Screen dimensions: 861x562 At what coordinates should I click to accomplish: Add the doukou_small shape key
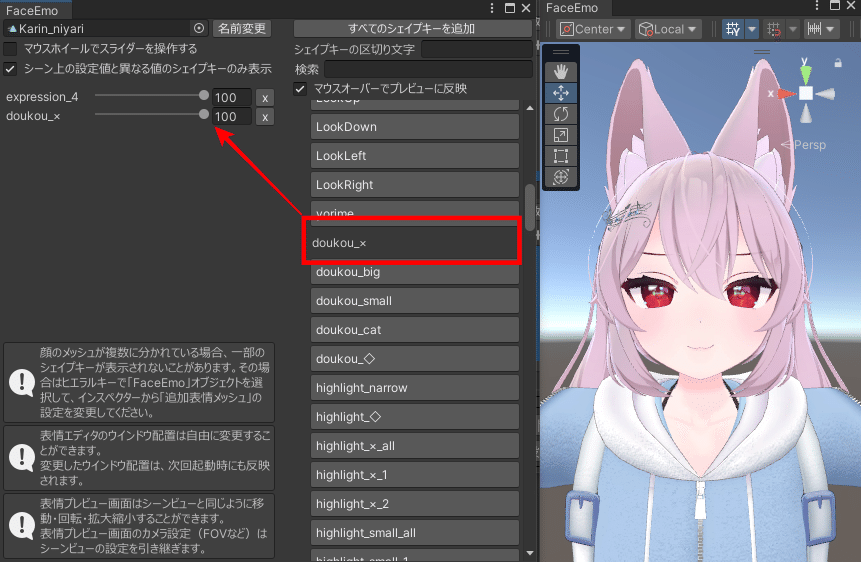(x=415, y=301)
